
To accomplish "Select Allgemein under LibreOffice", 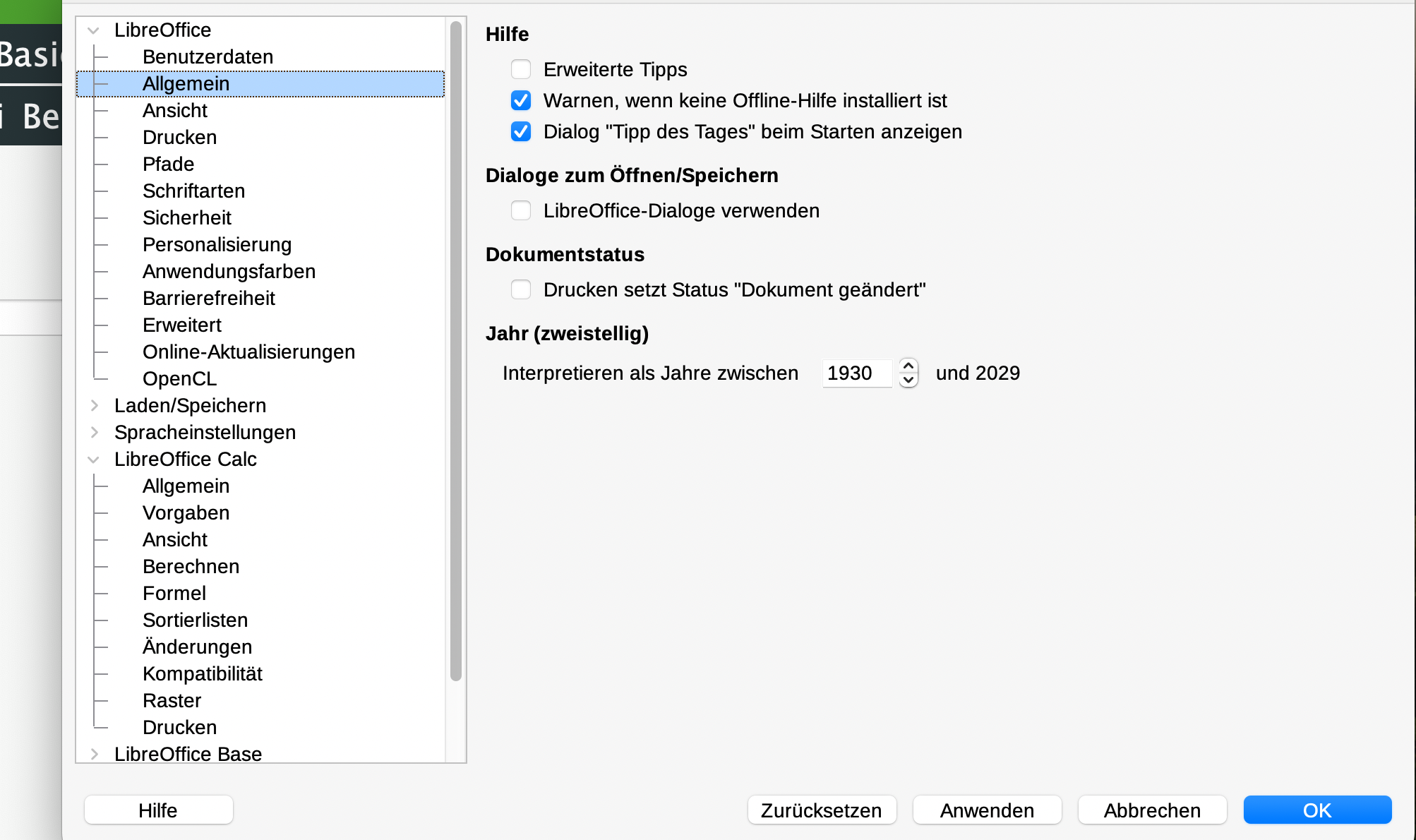I will point(186,83).
